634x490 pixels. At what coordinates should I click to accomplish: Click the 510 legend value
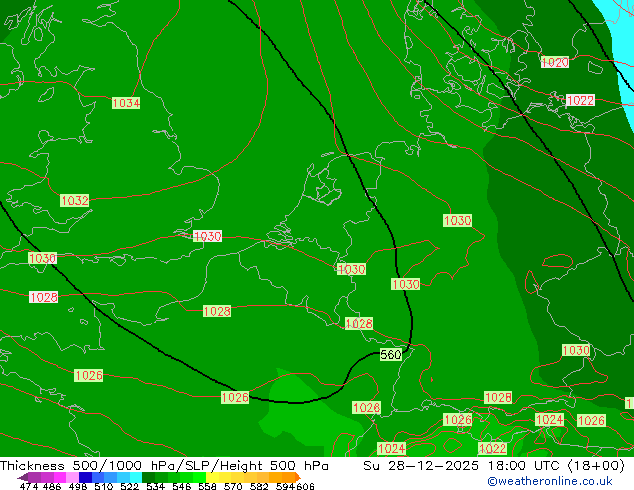104,486
